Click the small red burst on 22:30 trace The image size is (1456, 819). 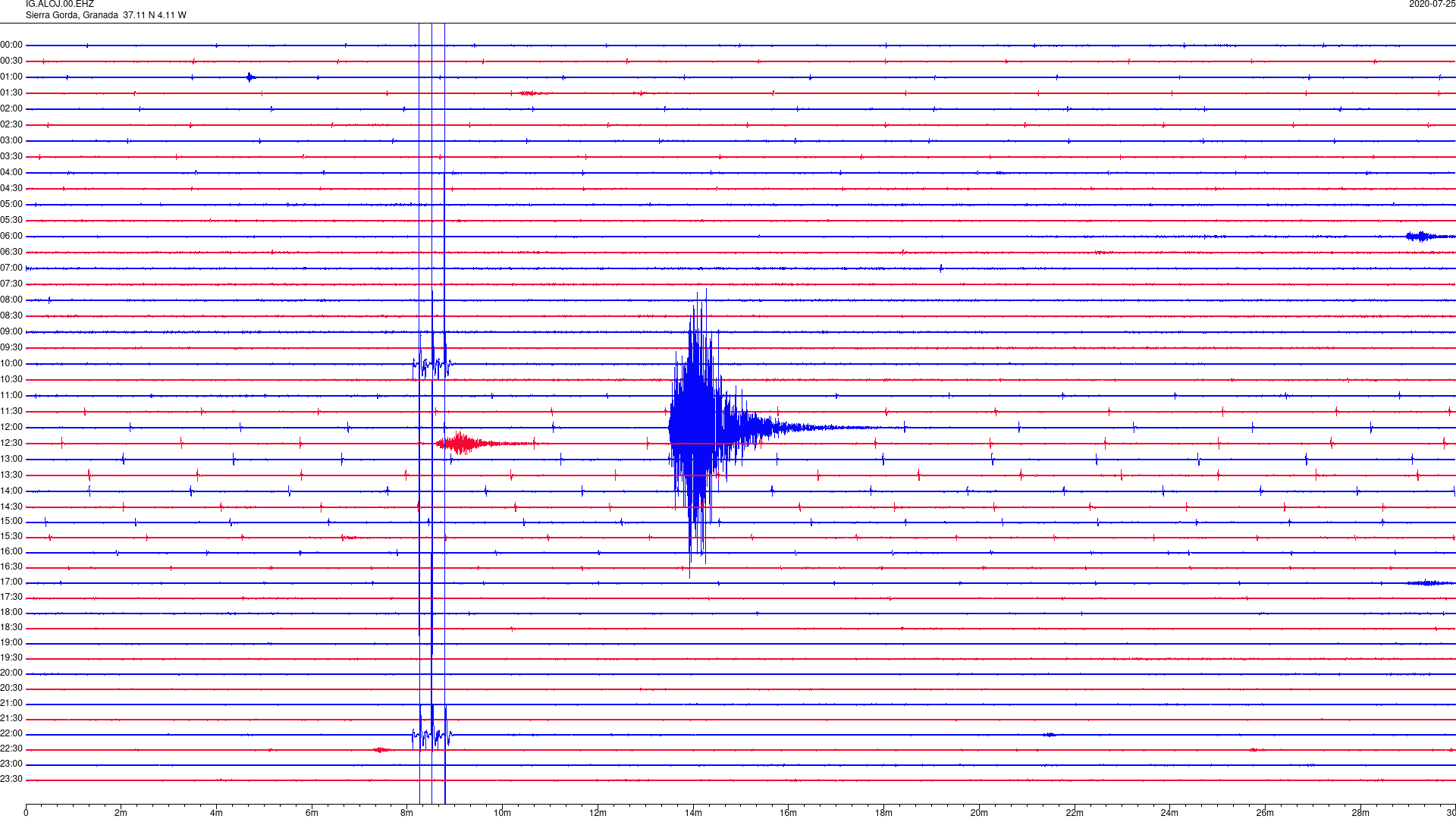[x=381, y=750]
